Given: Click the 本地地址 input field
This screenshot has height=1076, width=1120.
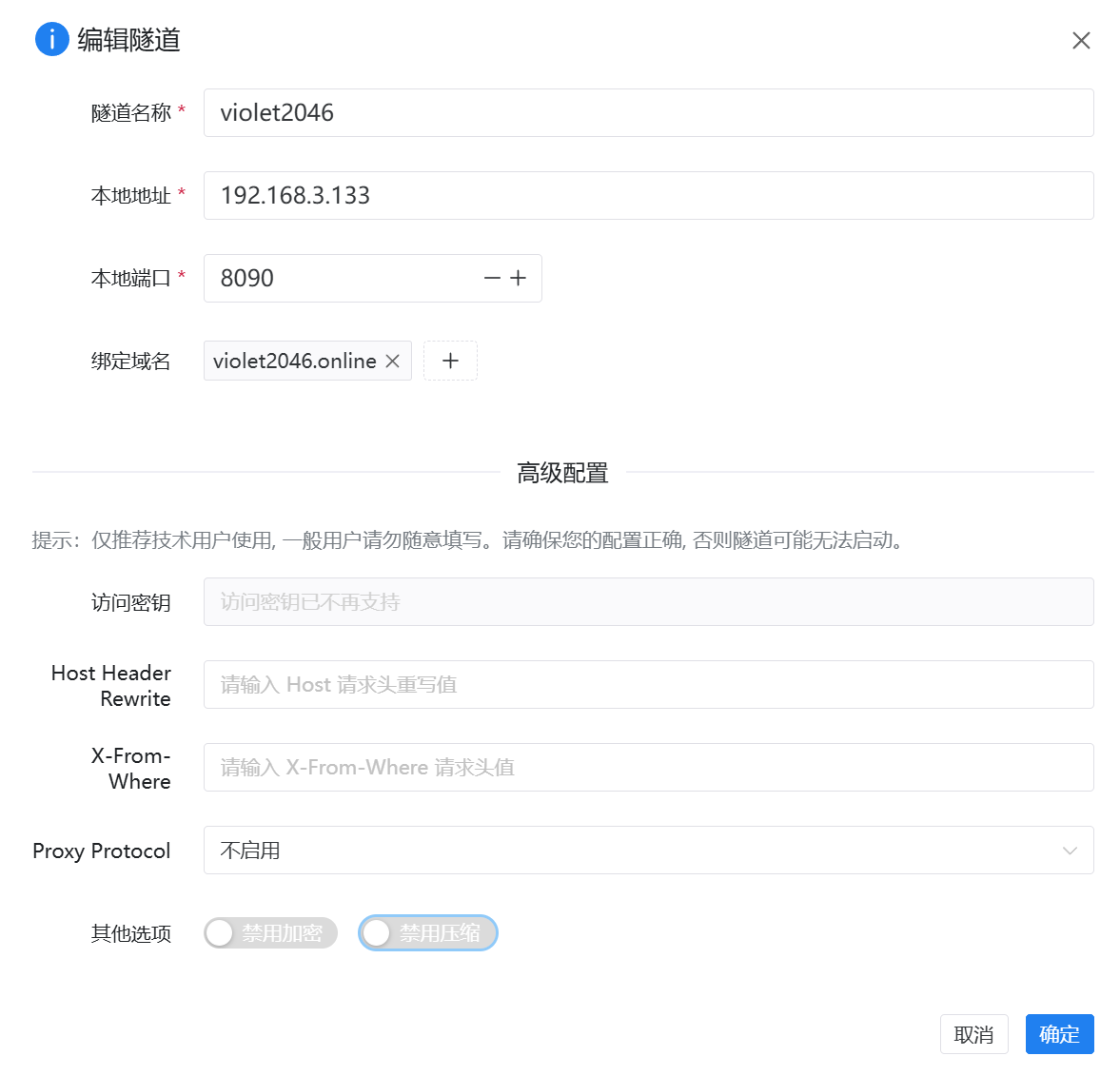Looking at the screenshot, I should (647, 196).
